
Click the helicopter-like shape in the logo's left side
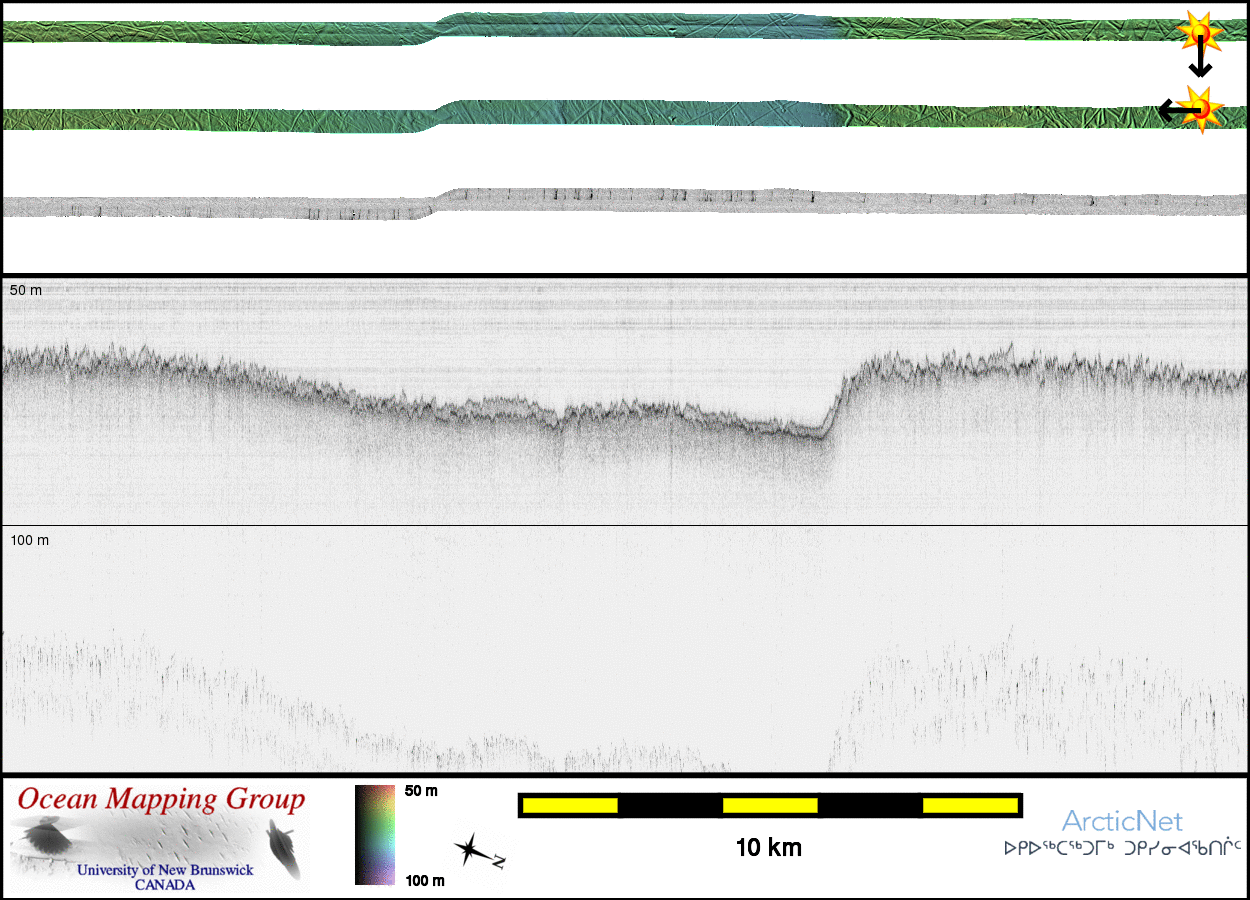coord(46,836)
